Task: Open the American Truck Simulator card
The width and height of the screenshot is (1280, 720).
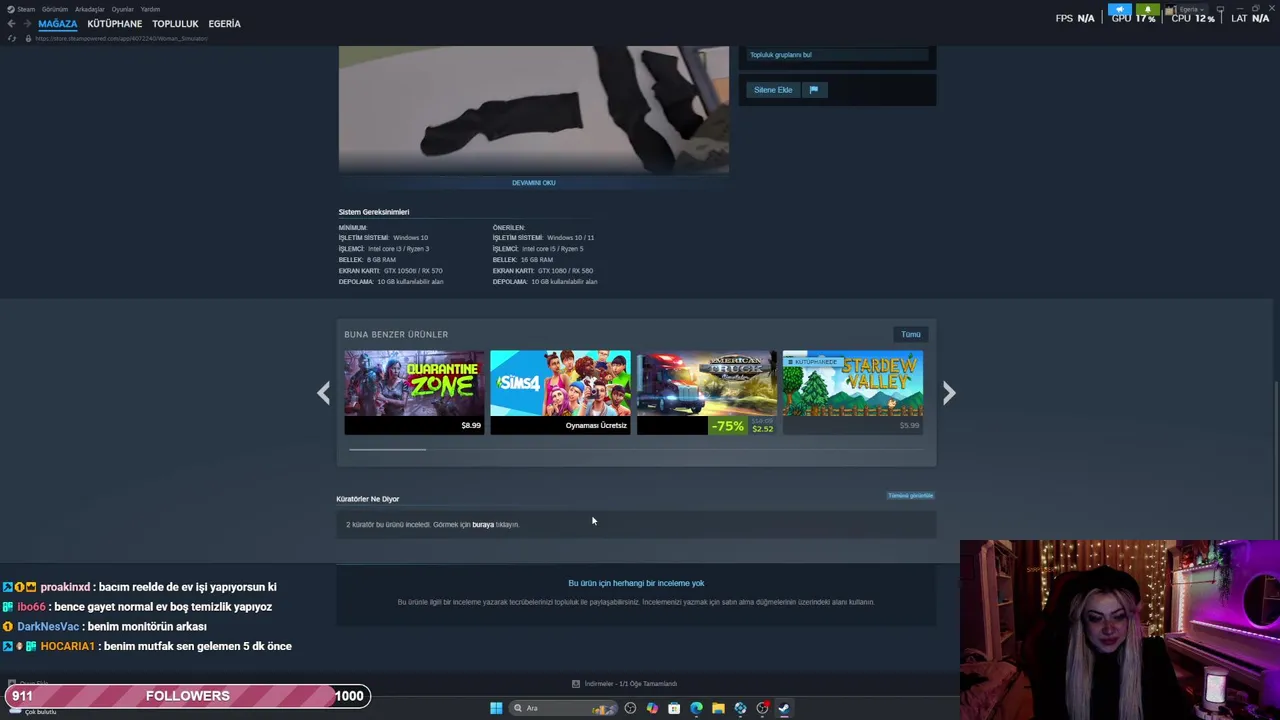Action: click(x=706, y=392)
